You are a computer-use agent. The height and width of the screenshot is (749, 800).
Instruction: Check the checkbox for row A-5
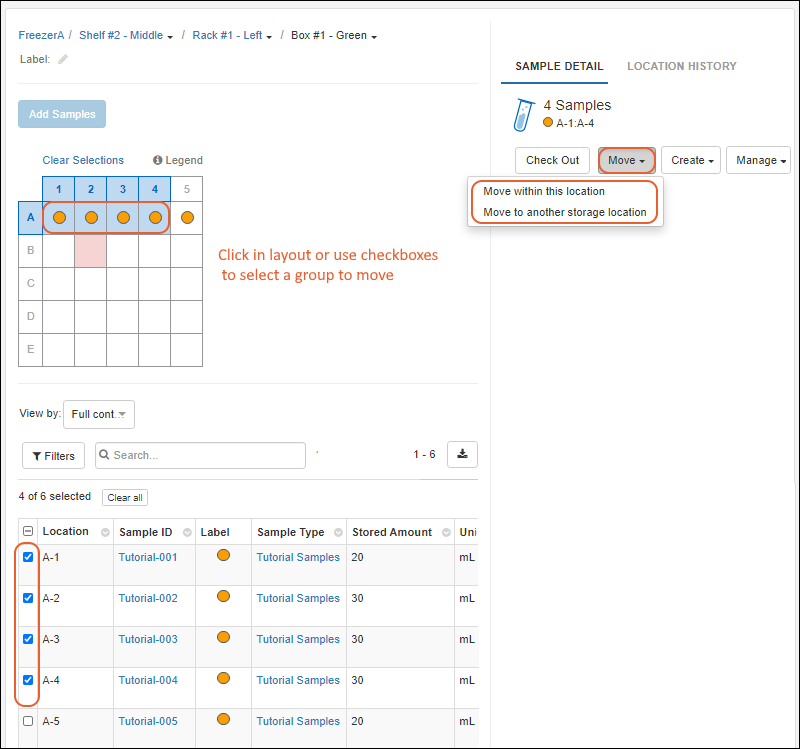click(28, 721)
